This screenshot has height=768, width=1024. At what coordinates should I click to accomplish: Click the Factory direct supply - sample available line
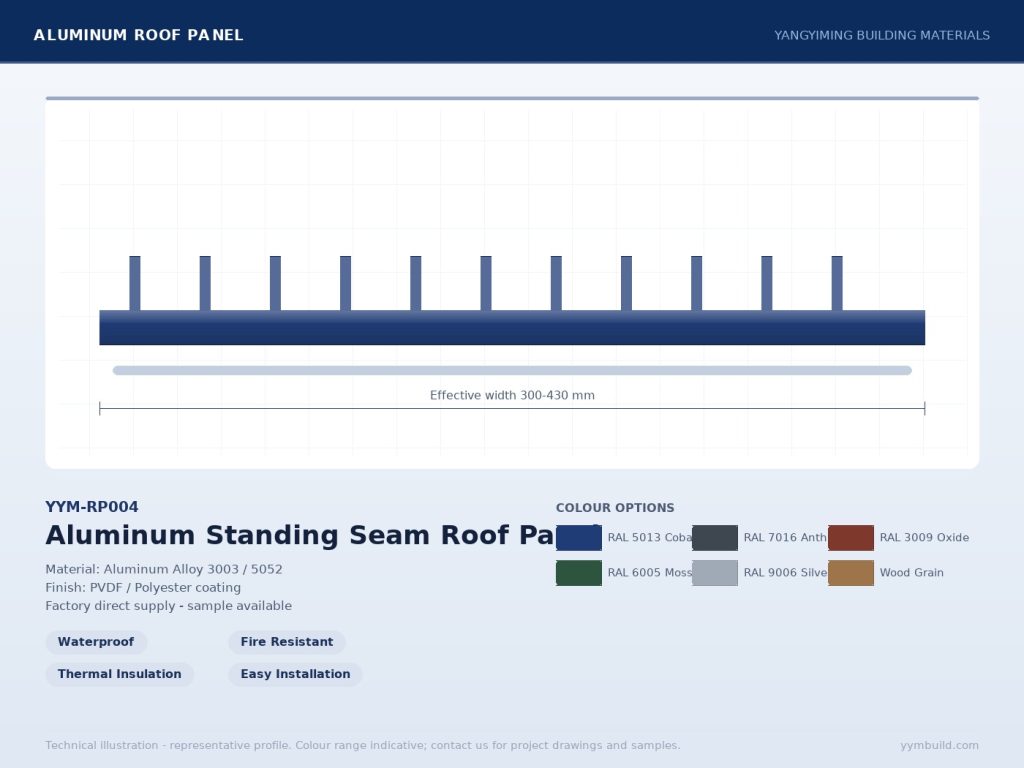168,606
